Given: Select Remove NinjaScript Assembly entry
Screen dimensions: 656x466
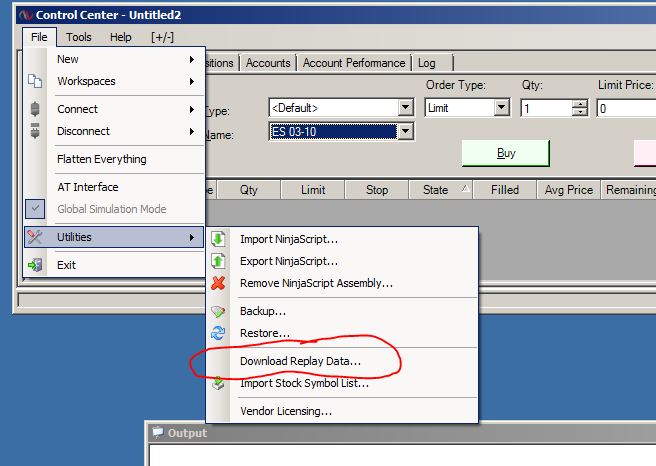Looking at the screenshot, I should pos(342,283).
